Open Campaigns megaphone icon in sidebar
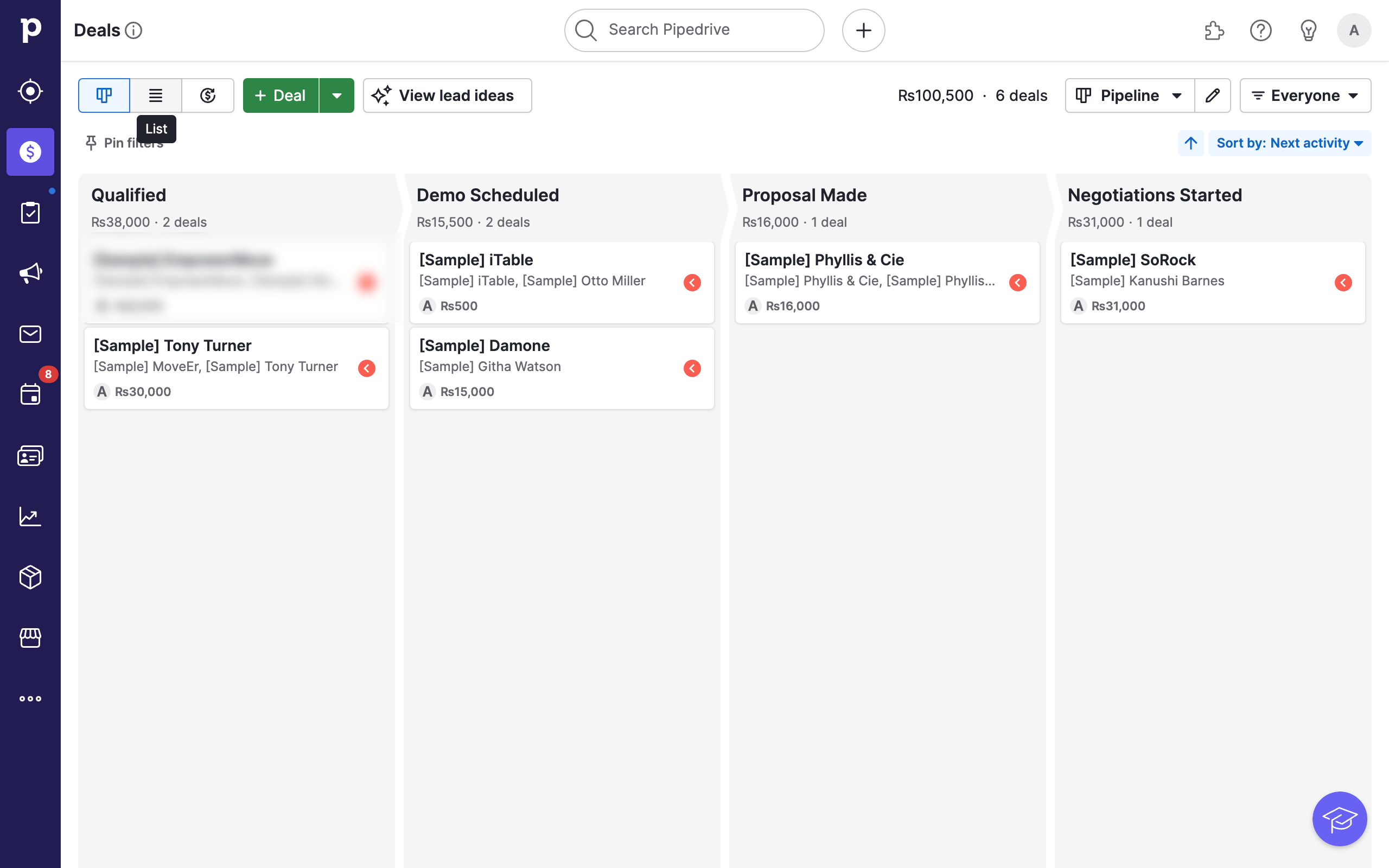Image resolution: width=1389 pixels, height=868 pixels. point(30,273)
